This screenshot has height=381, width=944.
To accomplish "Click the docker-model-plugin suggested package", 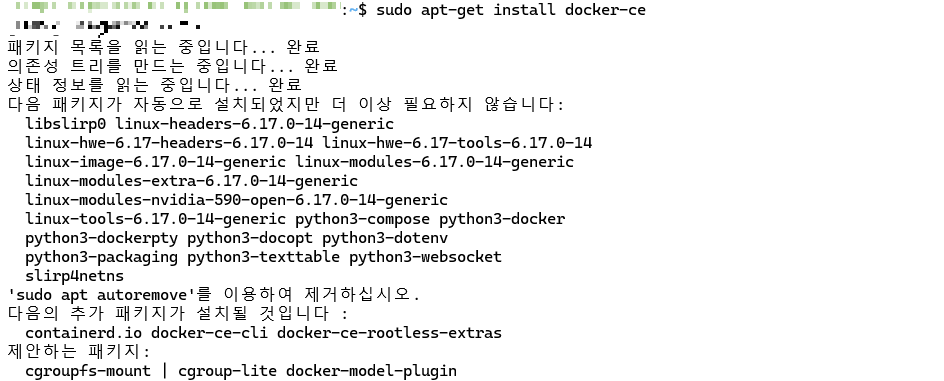I will [x=371, y=371].
